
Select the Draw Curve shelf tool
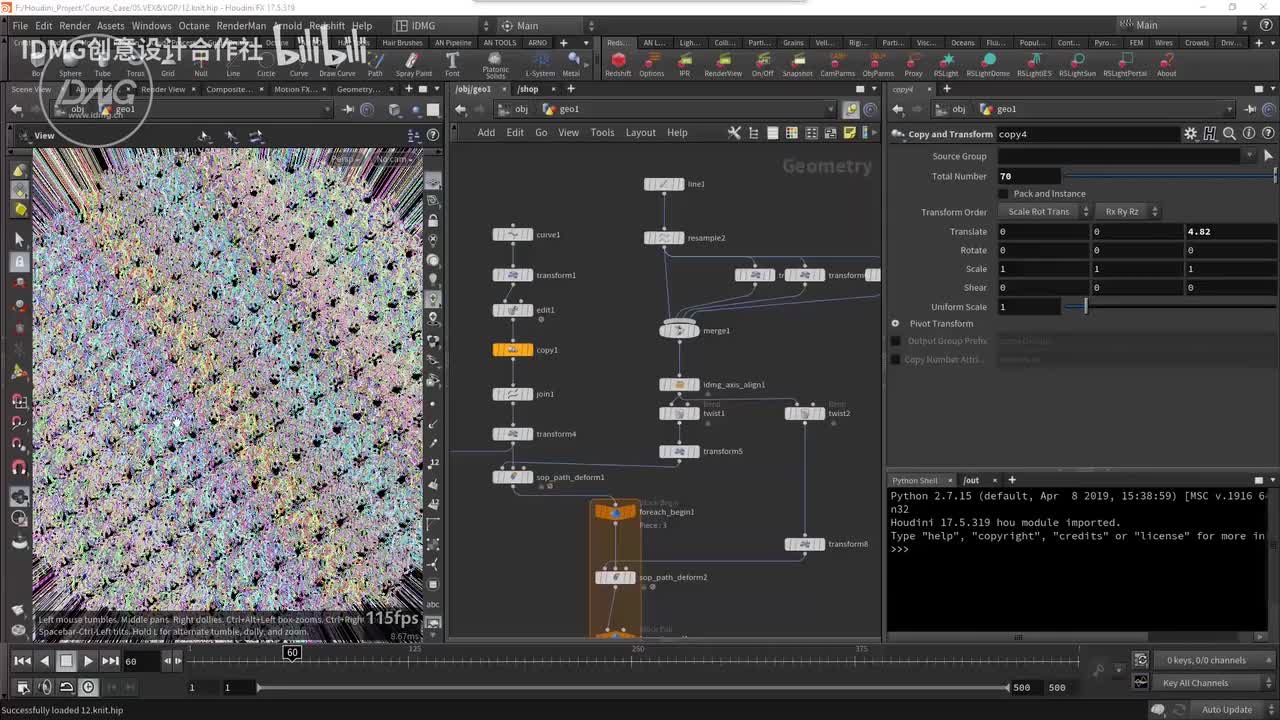(x=337, y=63)
